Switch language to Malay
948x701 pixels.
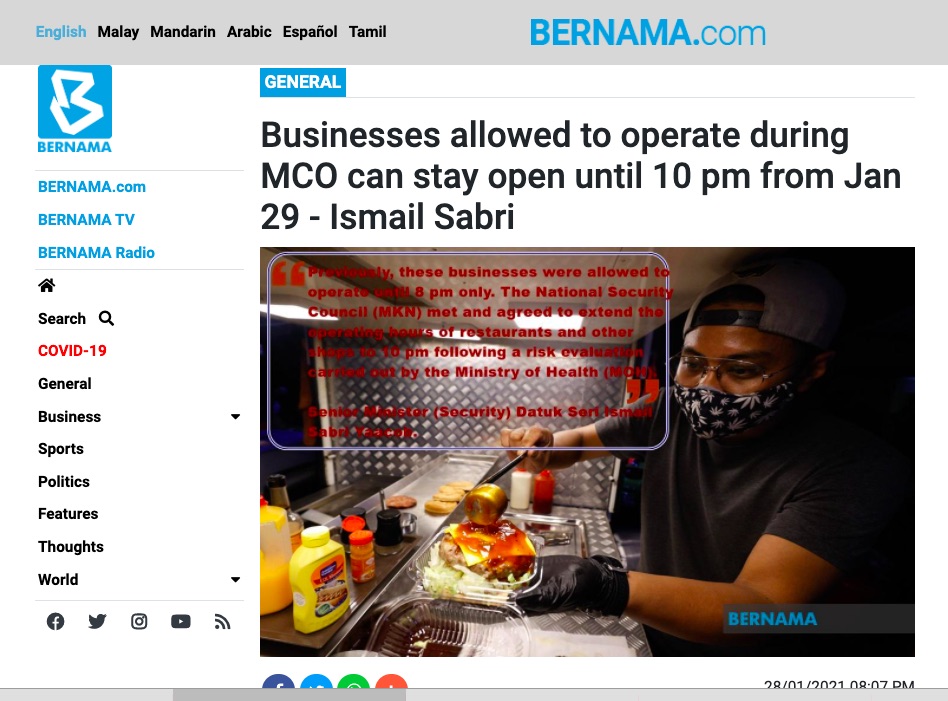pos(118,31)
